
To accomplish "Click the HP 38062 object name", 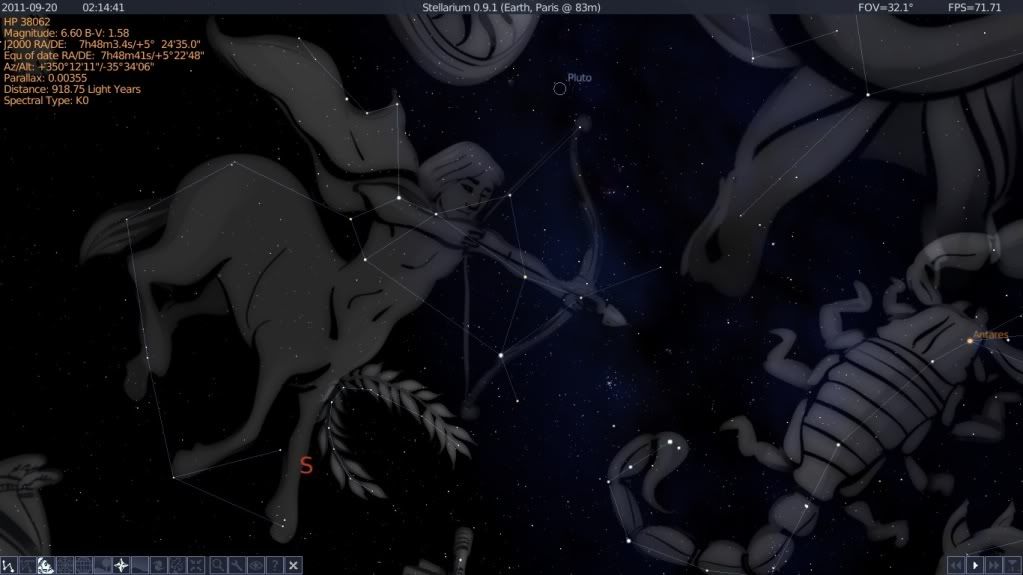I will click(27, 22).
